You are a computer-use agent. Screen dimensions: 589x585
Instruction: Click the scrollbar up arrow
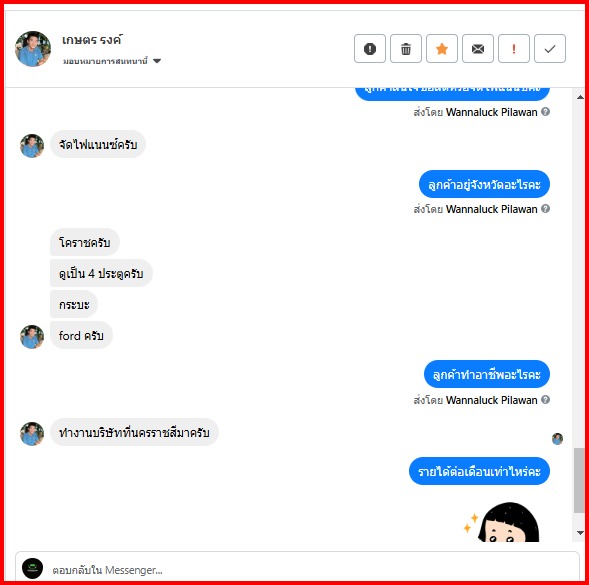click(580, 97)
